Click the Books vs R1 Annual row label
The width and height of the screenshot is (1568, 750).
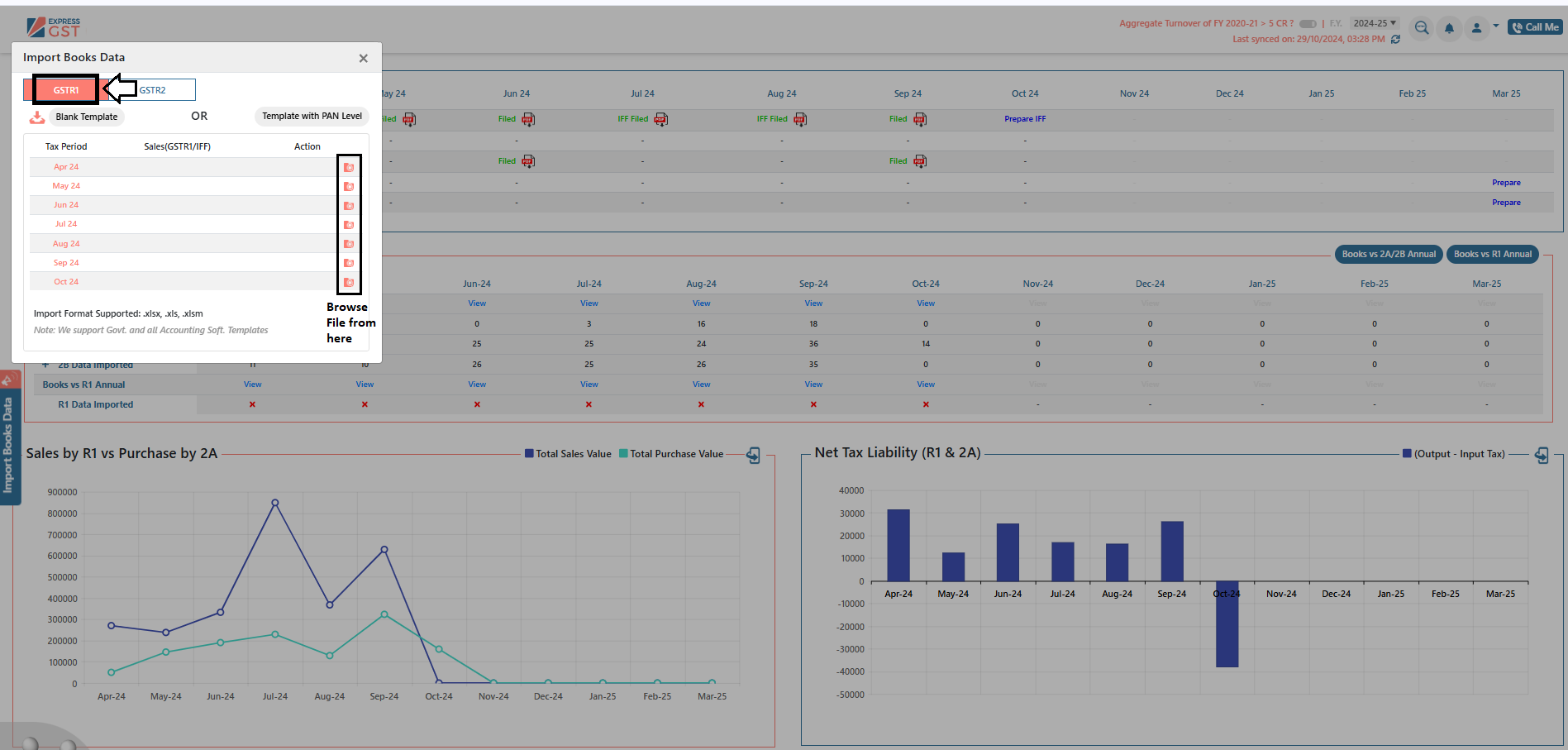[83, 385]
